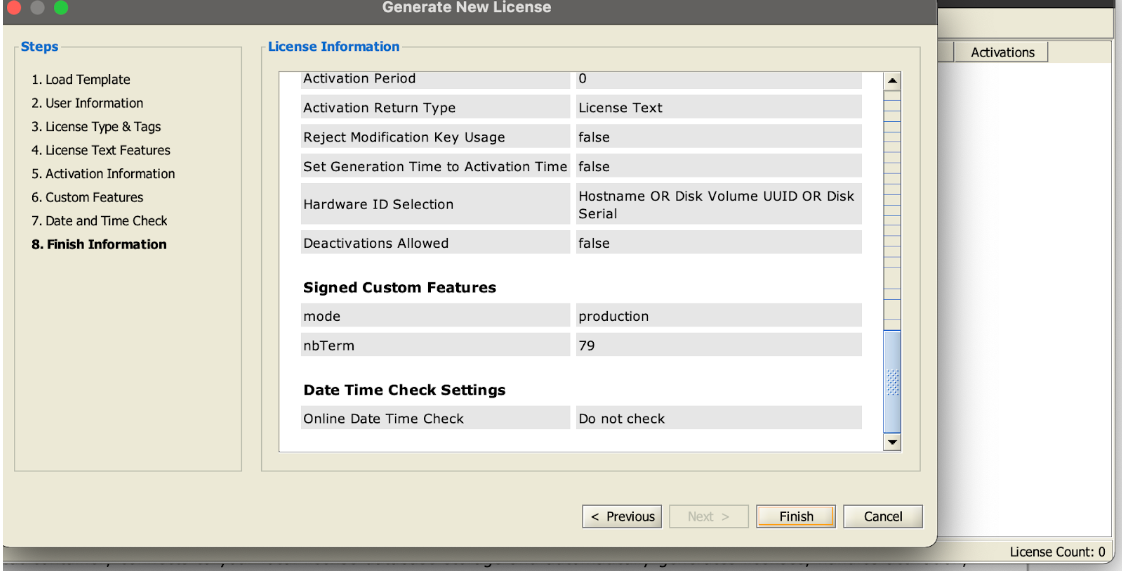Click the mode value 'production'
1122x572 pixels.
click(718, 316)
